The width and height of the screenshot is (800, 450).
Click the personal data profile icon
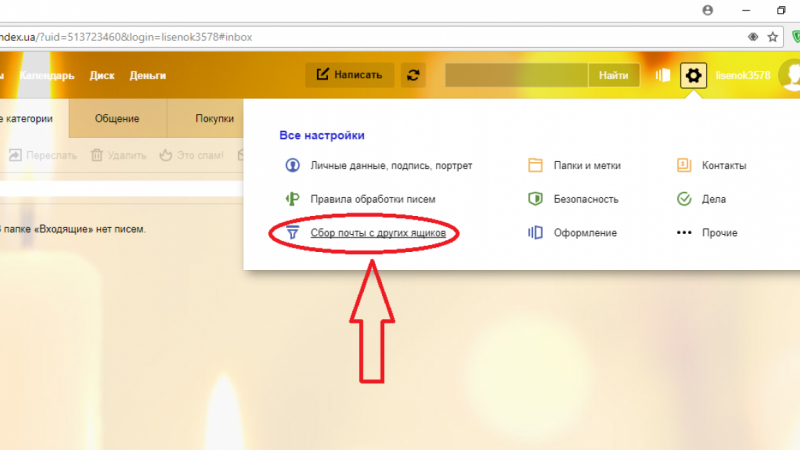292,165
